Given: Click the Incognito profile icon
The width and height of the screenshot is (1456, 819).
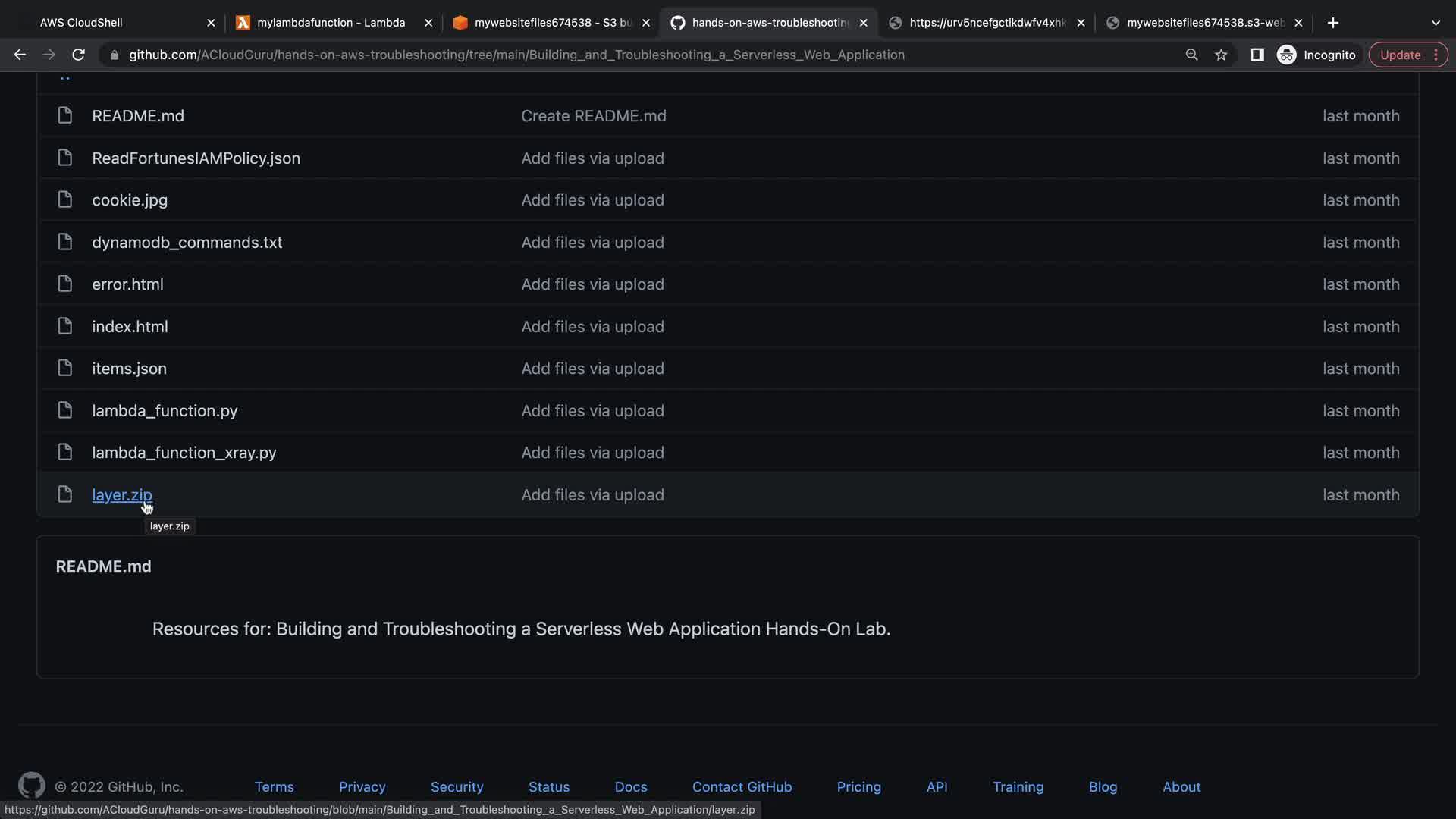Looking at the screenshot, I should (x=1287, y=55).
